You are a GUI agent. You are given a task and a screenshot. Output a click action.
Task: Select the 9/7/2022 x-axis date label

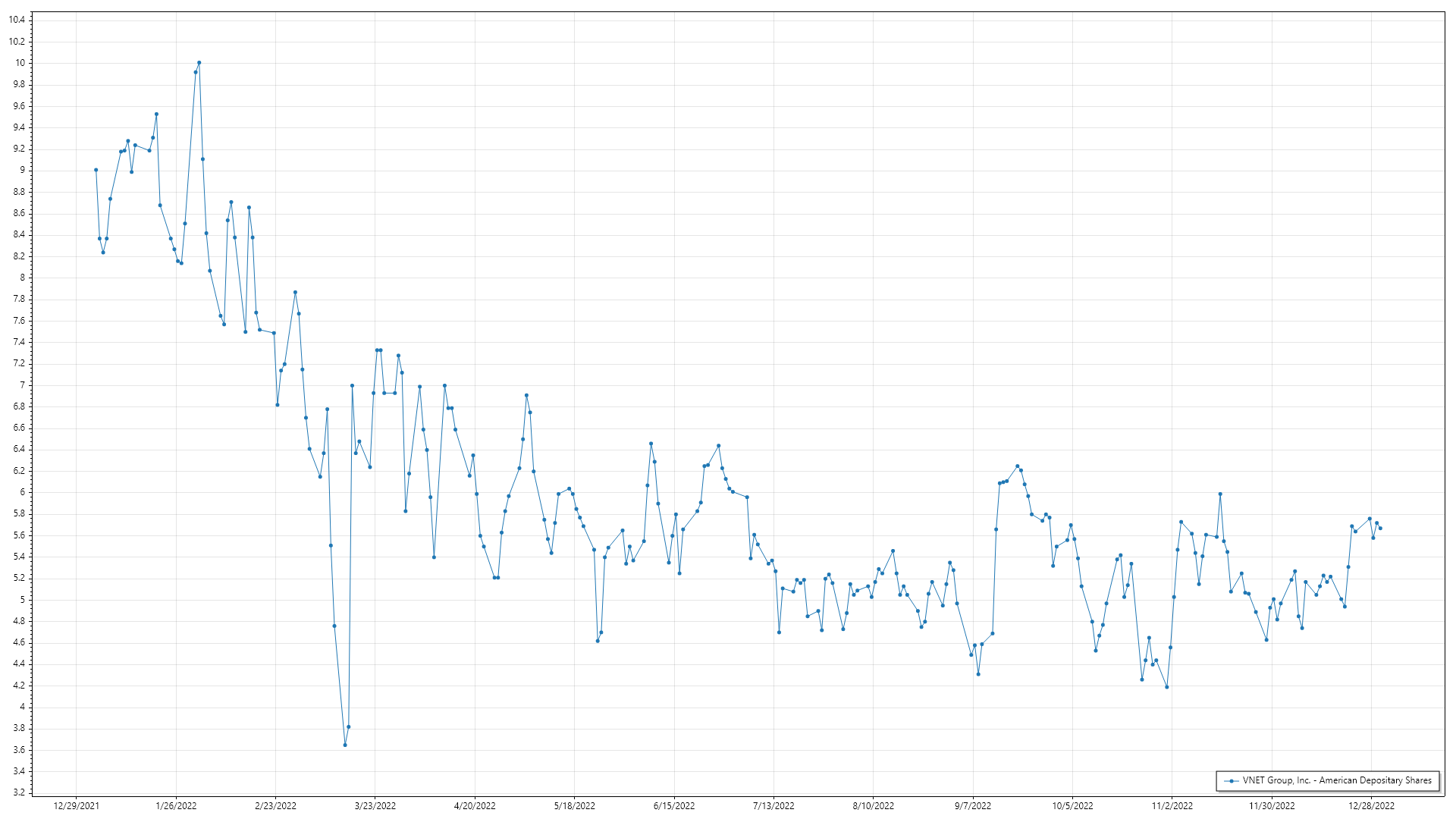click(973, 806)
